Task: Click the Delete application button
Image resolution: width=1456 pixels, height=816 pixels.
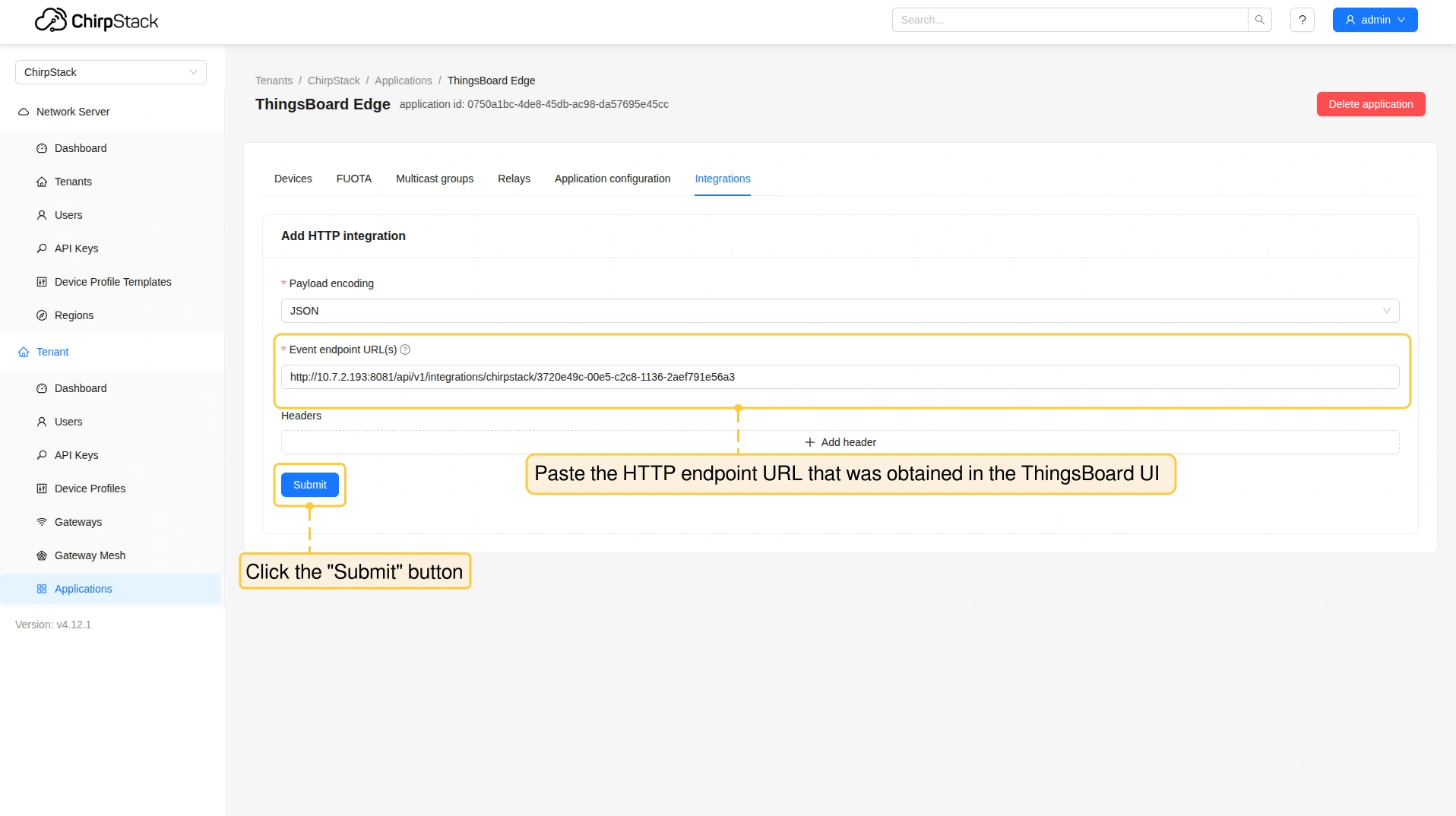Action: [1370, 104]
